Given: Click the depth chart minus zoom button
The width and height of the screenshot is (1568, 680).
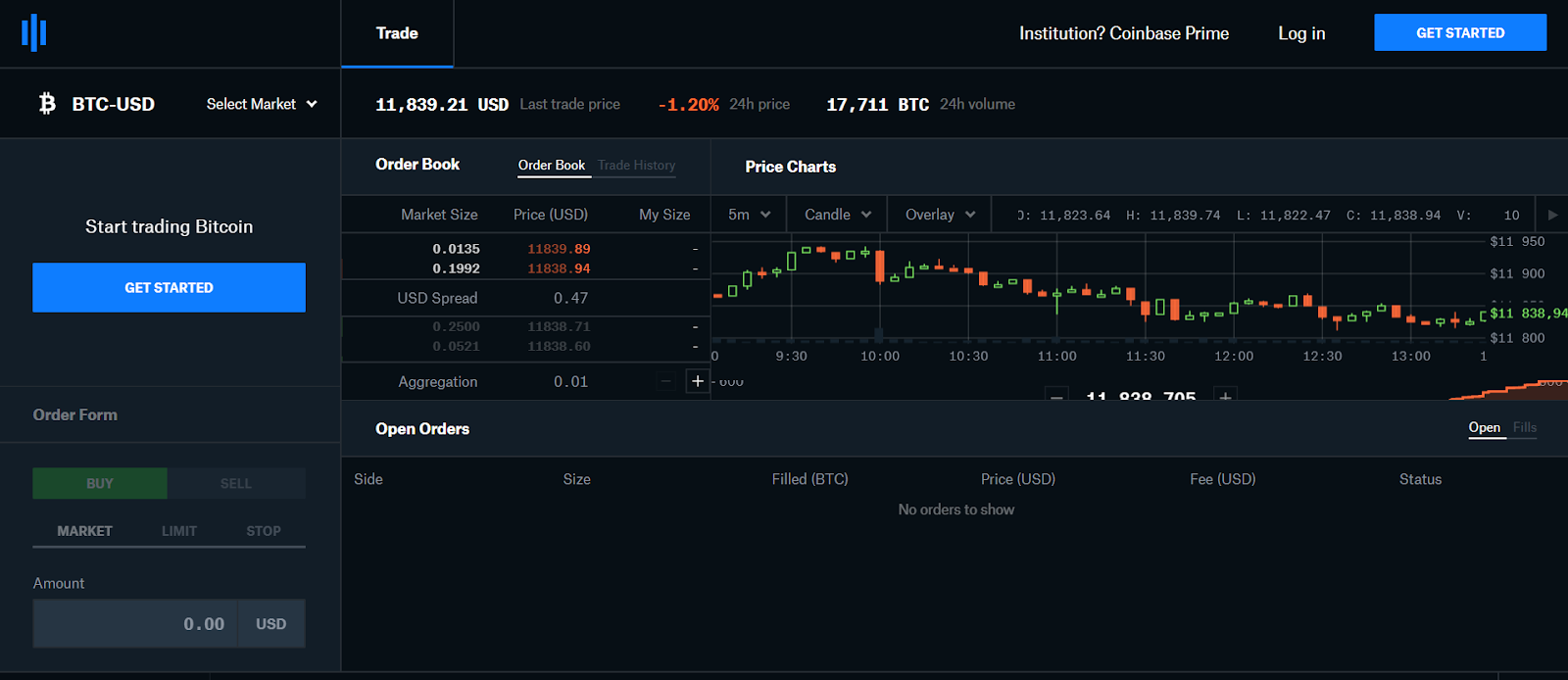Looking at the screenshot, I should point(1056,396).
